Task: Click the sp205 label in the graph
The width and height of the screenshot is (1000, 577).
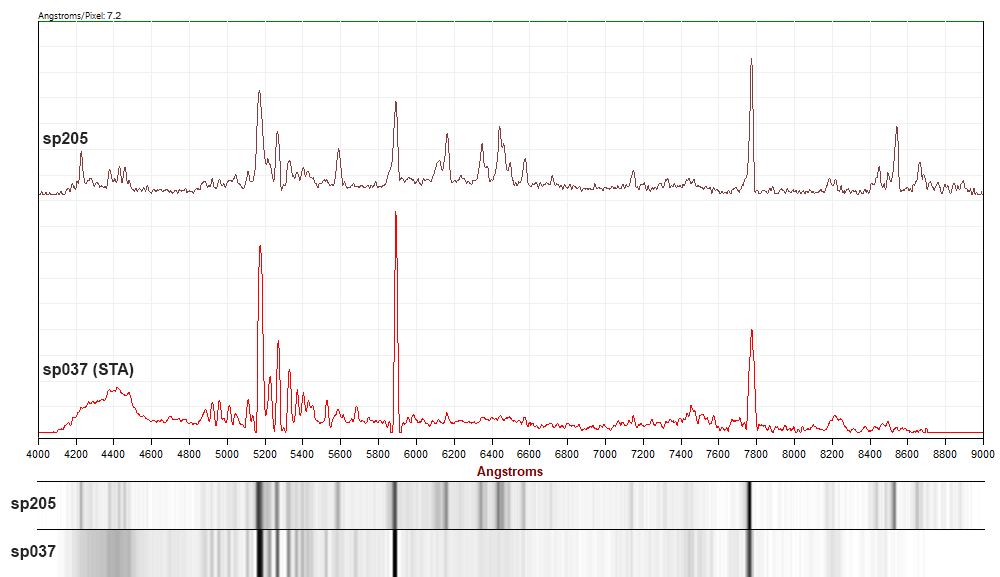Action: (x=65, y=139)
